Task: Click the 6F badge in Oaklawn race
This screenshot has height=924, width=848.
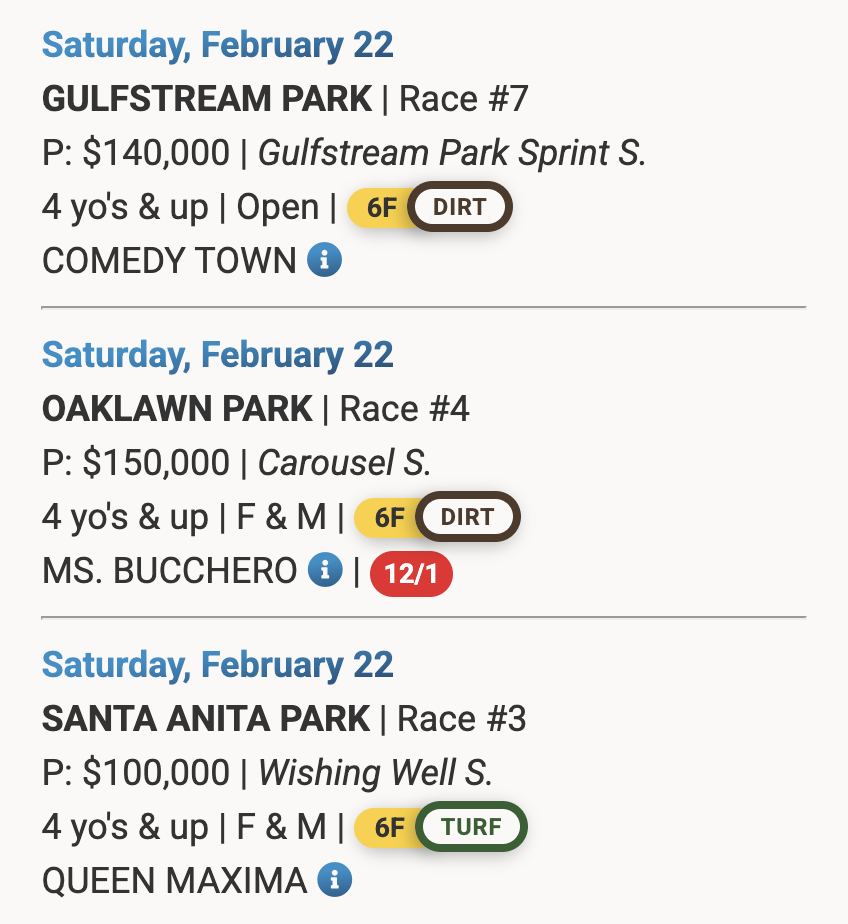Action: (389, 518)
